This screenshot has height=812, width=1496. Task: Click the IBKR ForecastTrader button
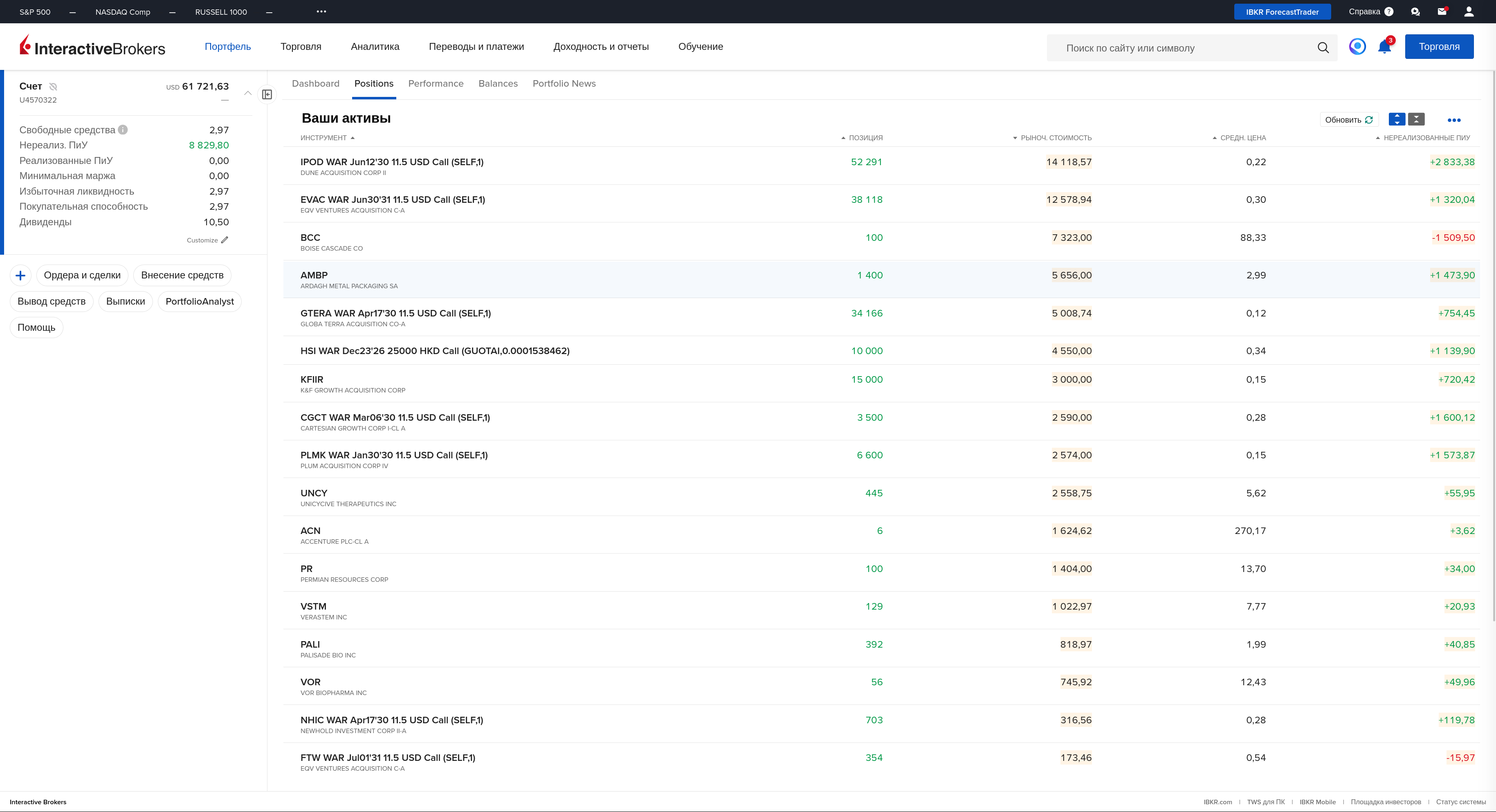1282,11
